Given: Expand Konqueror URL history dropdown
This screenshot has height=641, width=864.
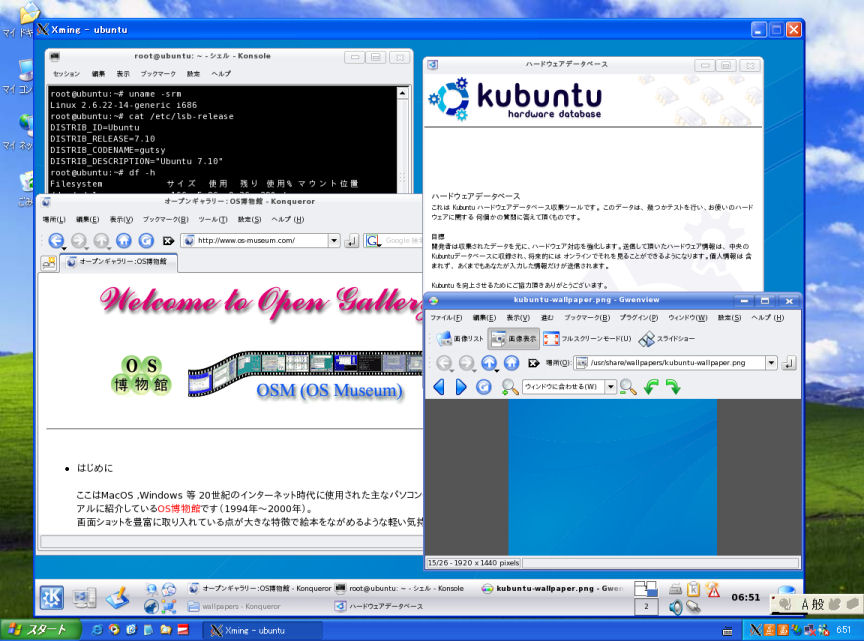Looking at the screenshot, I should 334,240.
